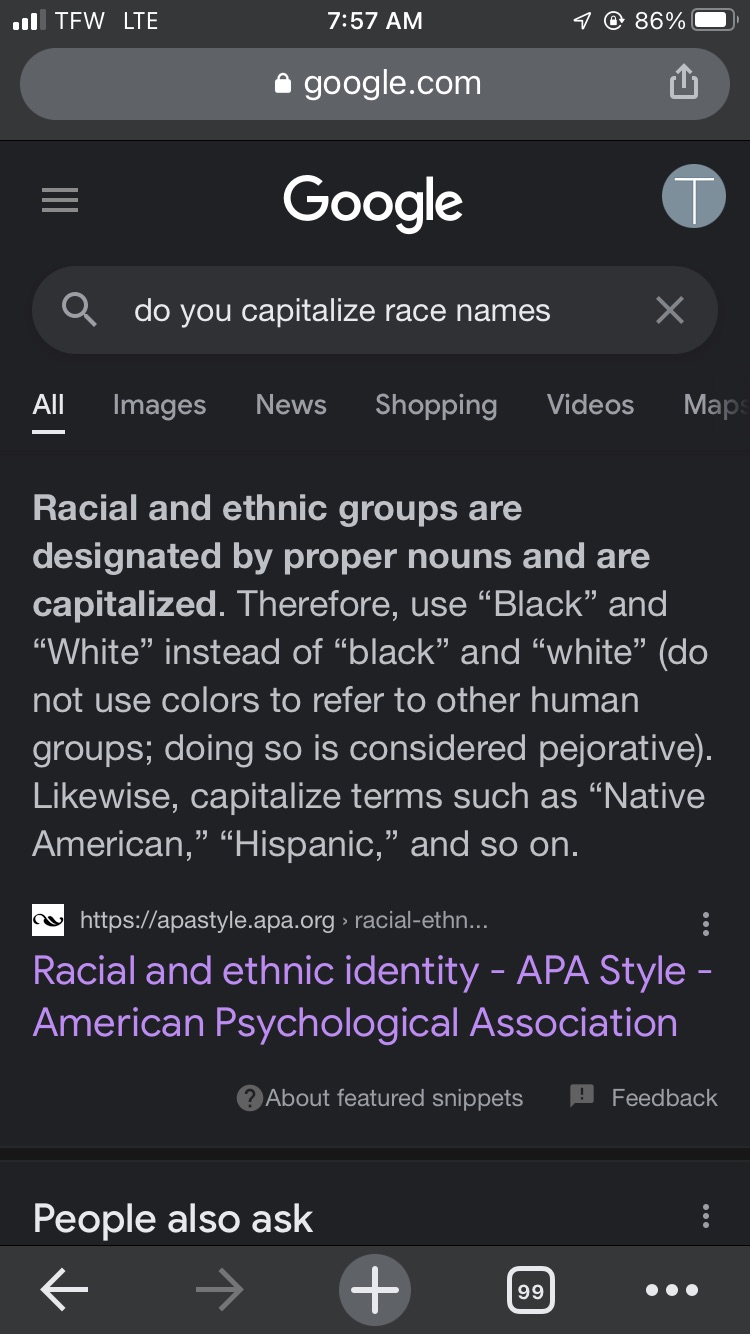Tap the 7:57 AM clock
The image size is (750, 1334).
[x=375, y=21]
